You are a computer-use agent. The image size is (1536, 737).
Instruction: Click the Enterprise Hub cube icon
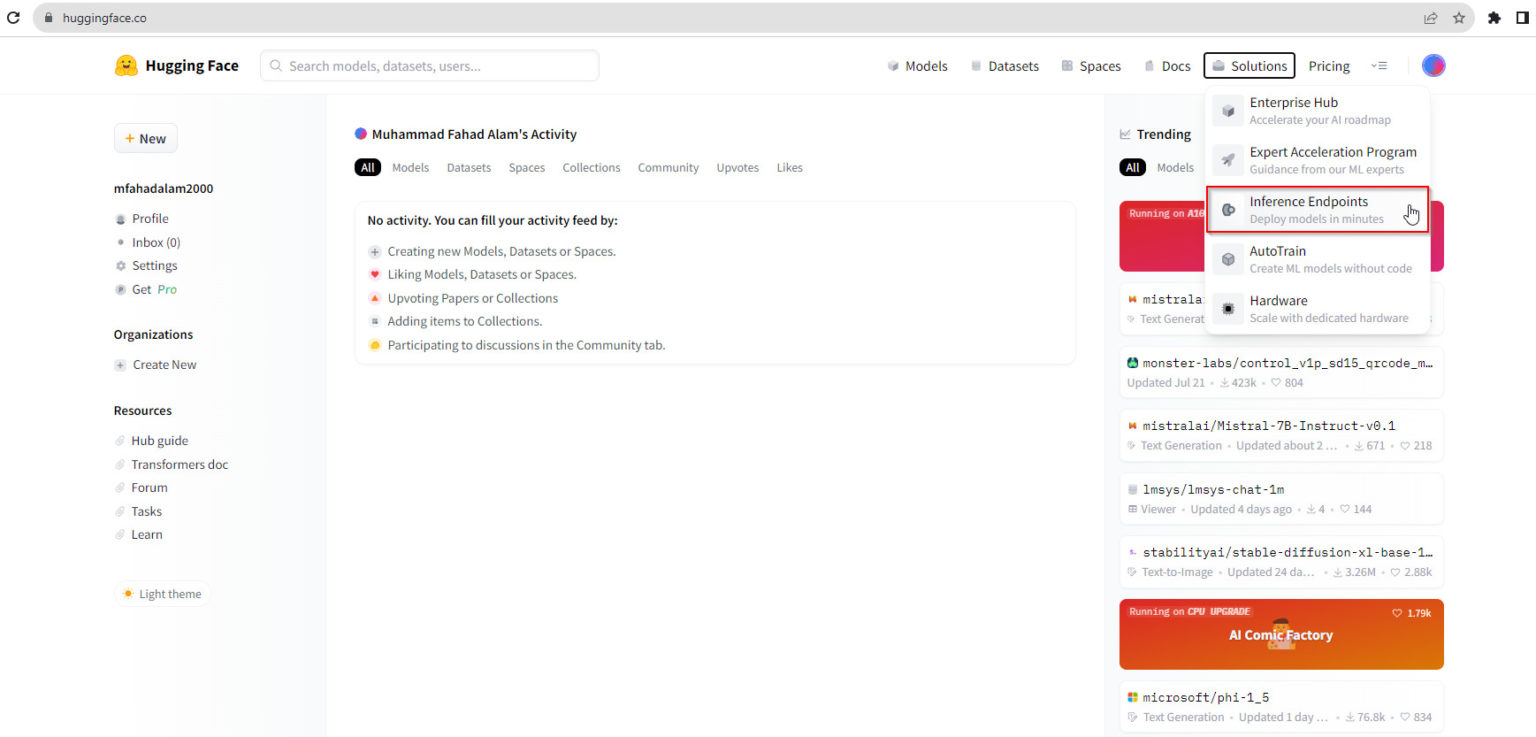pos(1228,111)
